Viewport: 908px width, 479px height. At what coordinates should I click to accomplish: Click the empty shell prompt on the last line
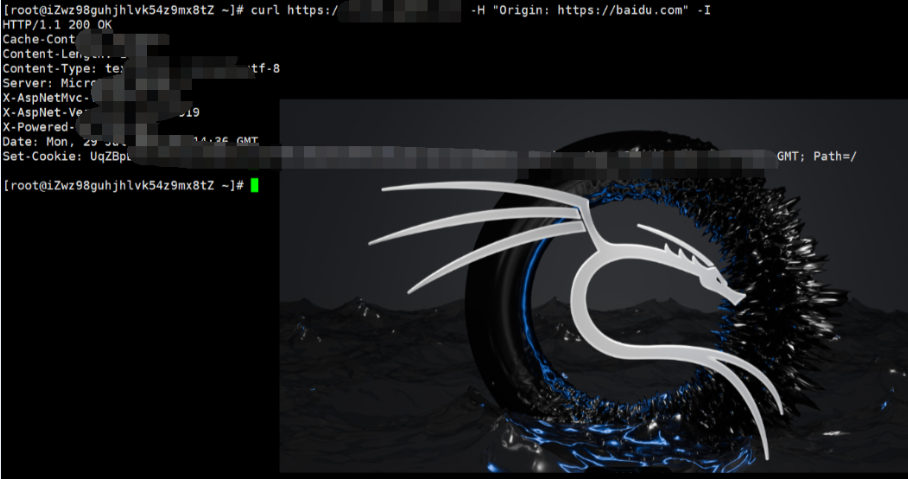point(123,185)
